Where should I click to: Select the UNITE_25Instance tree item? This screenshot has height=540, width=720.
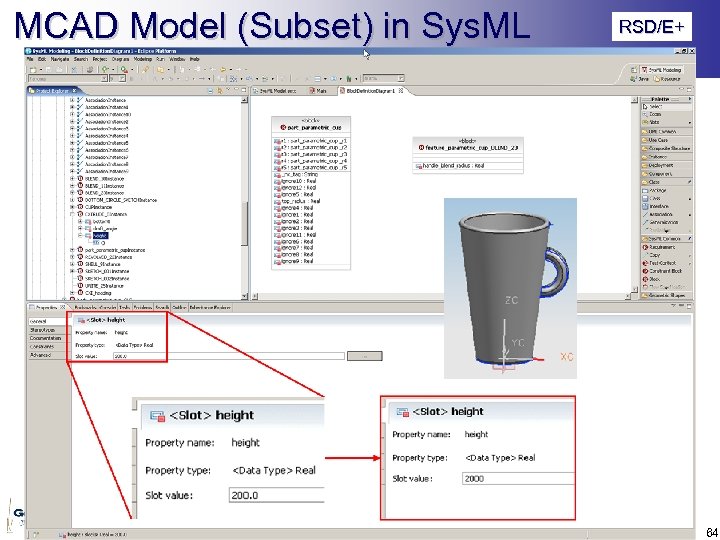pos(102,286)
